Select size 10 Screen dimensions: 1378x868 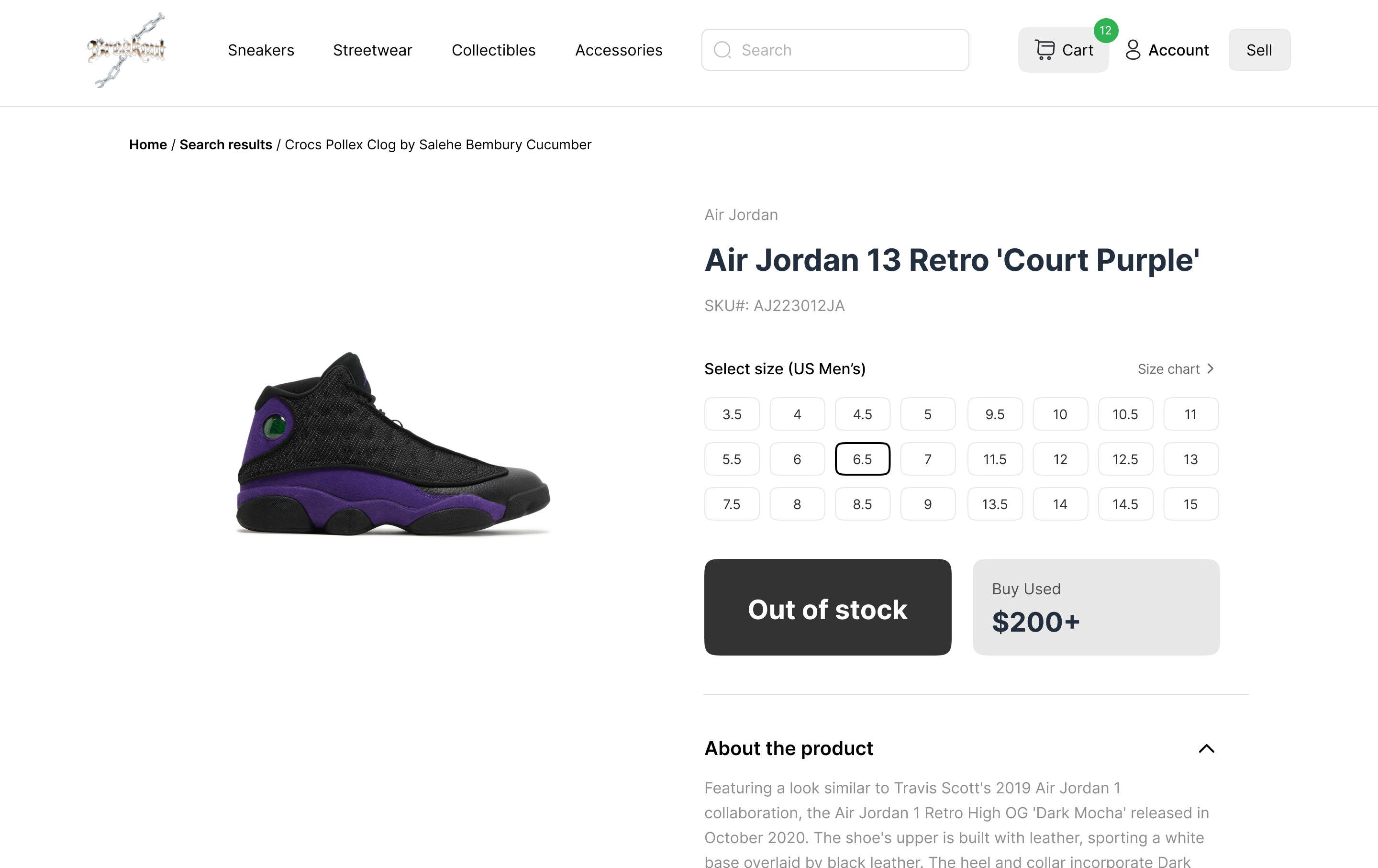[1060, 414]
